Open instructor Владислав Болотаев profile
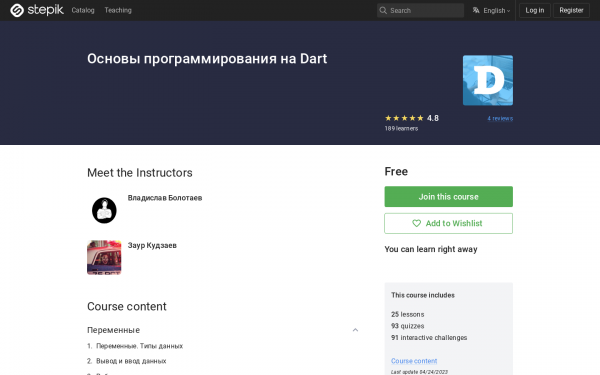The width and height of the screenshot is (600, 375). pos(165,198)
